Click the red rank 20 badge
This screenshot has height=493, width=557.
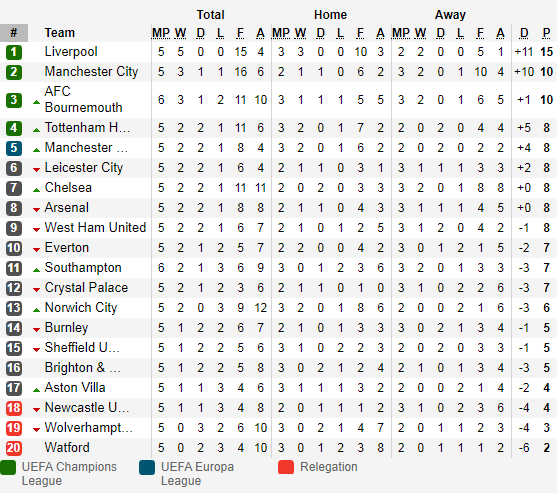(x=14, y=448)
